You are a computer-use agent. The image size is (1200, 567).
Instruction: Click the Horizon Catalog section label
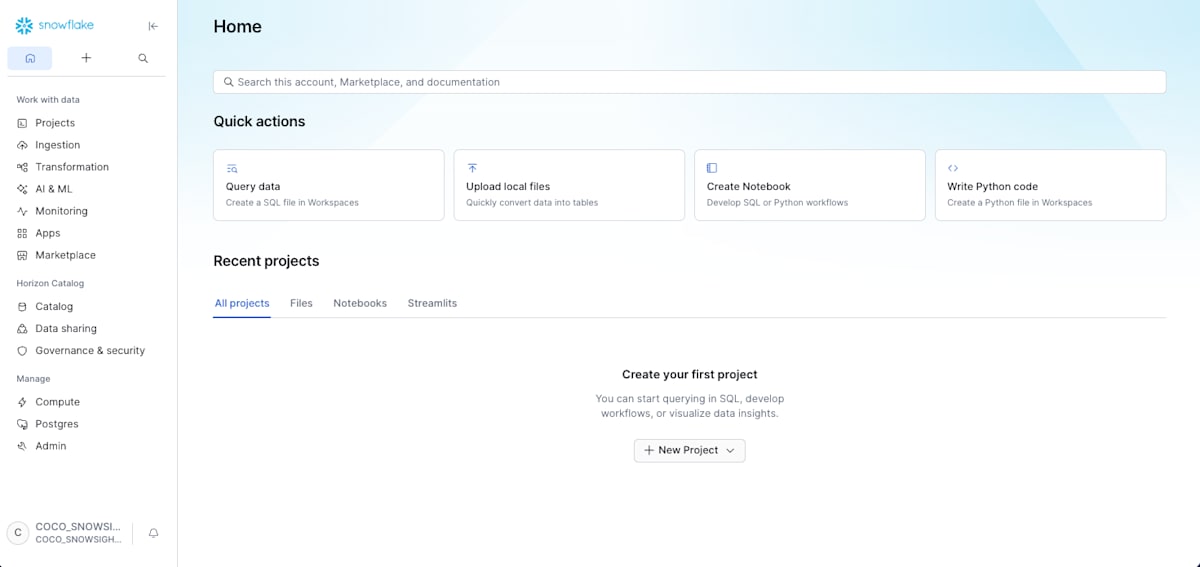pyautogui.click(x=50, y=284)
